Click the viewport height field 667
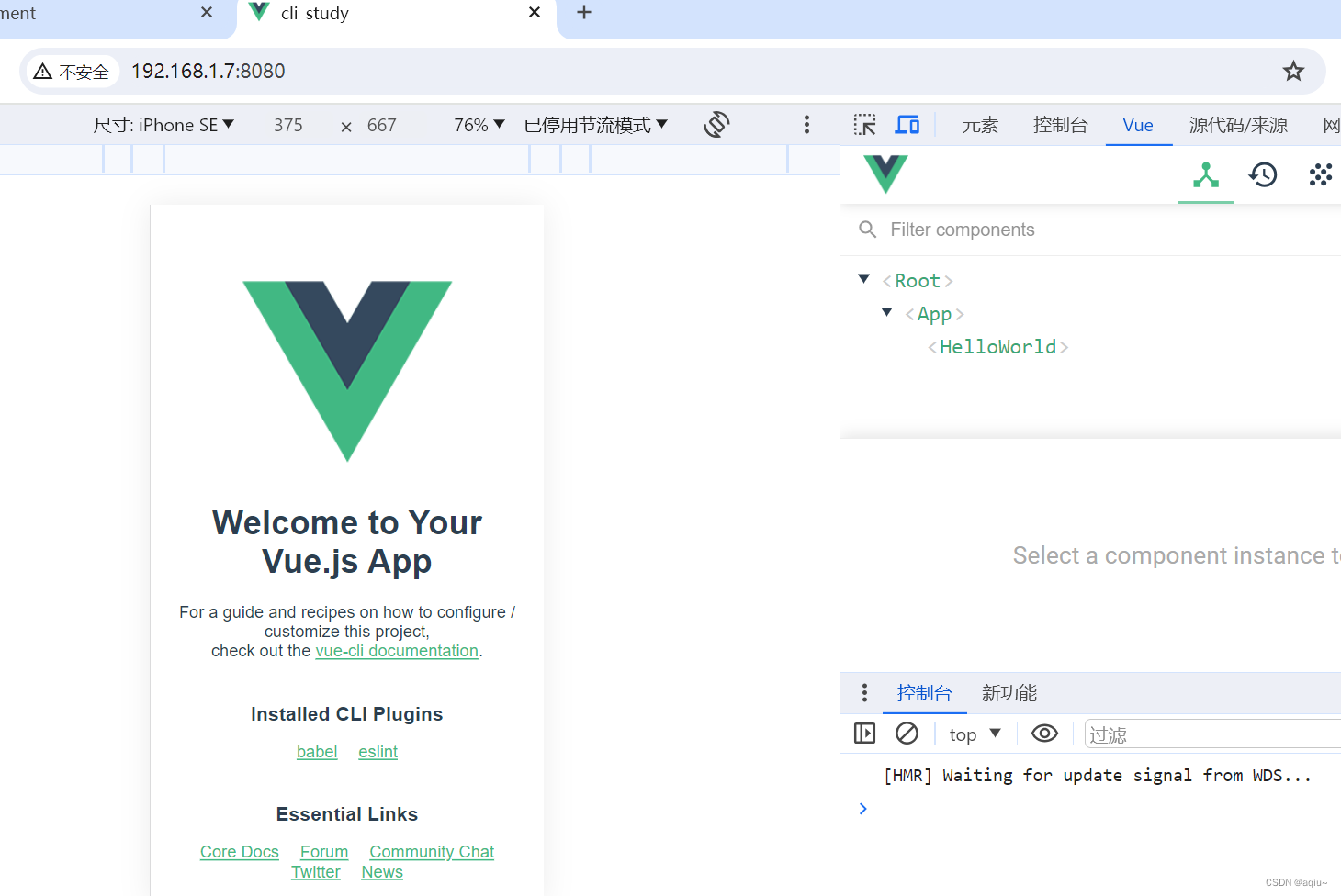Screen dimensions: 1341x896 pos(382,125)
